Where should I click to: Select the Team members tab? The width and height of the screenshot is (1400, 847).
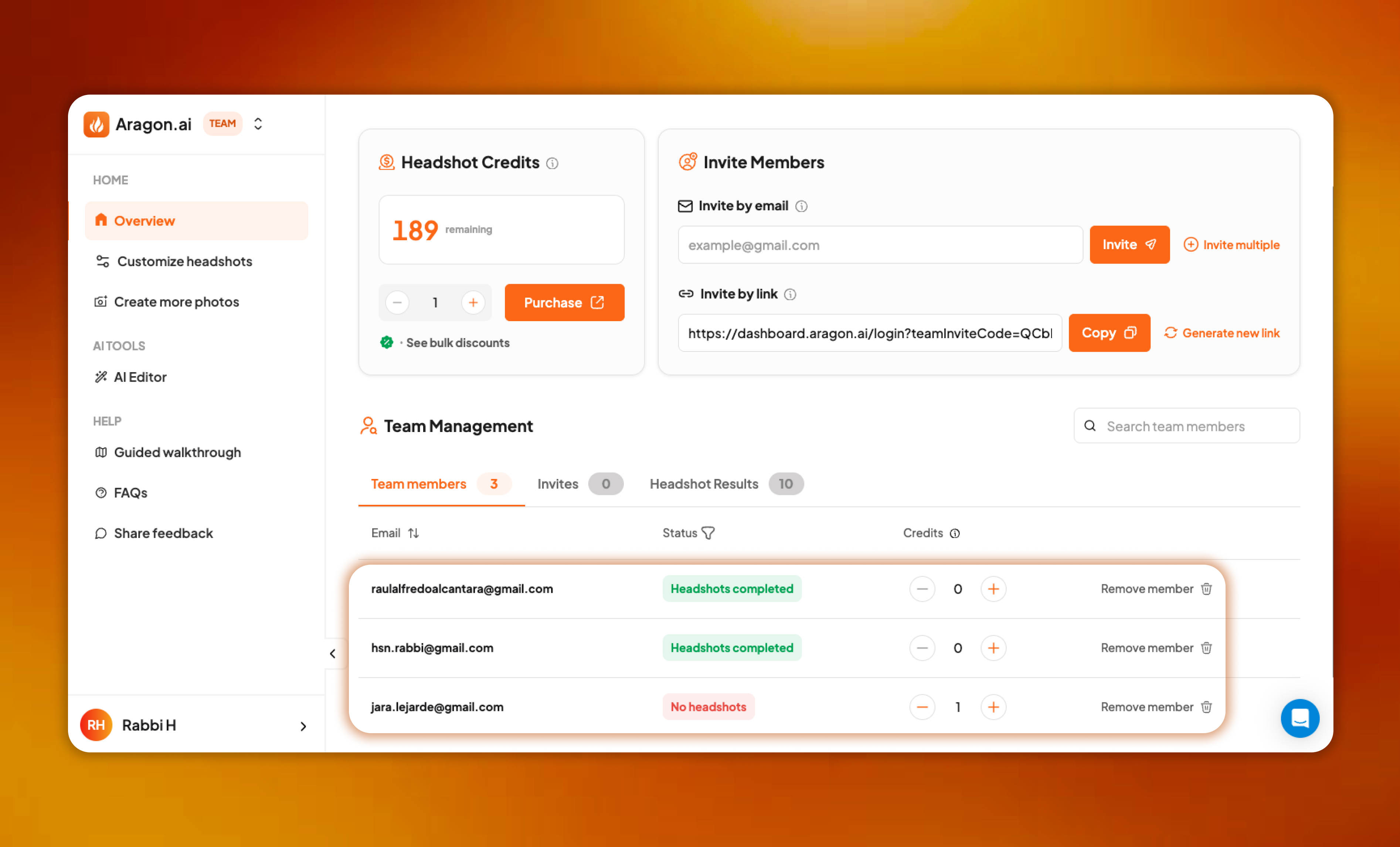[x=441, y=484]
